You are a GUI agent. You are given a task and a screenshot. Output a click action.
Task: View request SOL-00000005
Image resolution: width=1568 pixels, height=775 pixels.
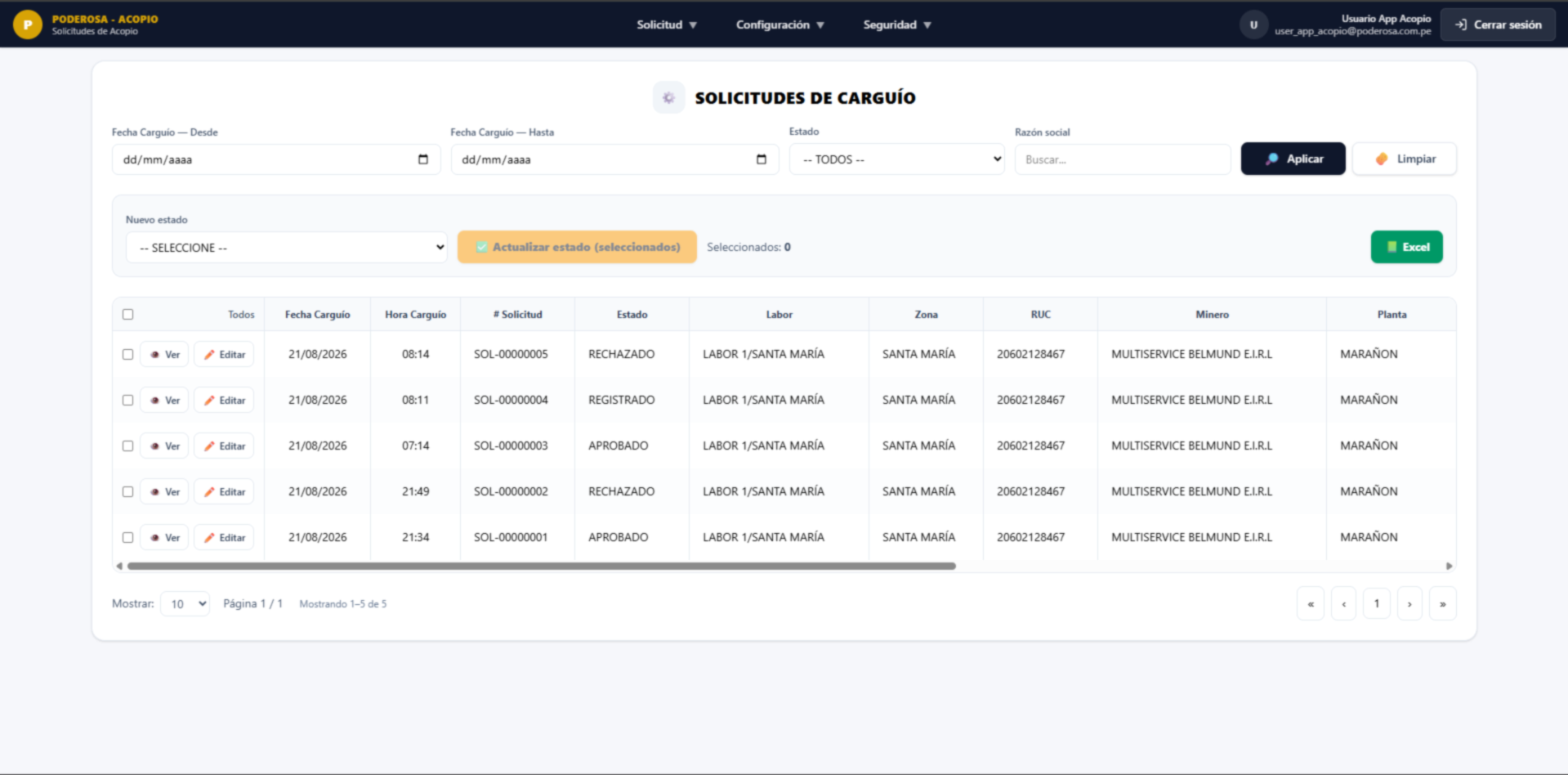(164, 354)
